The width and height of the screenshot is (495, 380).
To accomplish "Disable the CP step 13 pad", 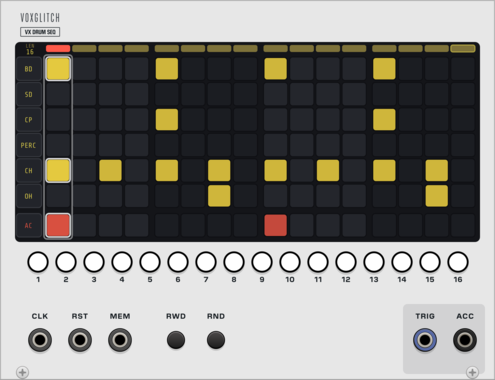I will [x=384, y=120].
